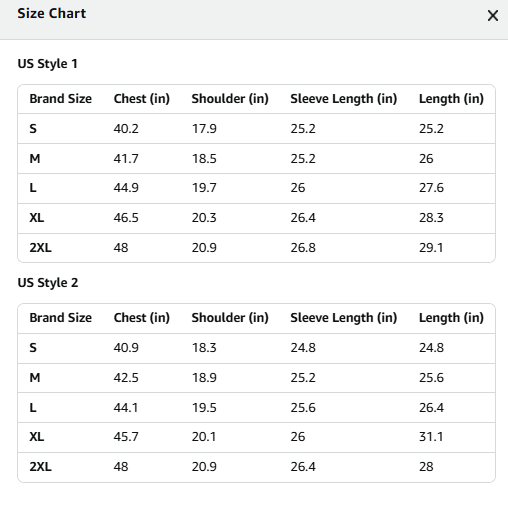Click Style 2 Shoulder (in) column header
Viewport: 508px width, 508px height.
click(x=230, y=318)
